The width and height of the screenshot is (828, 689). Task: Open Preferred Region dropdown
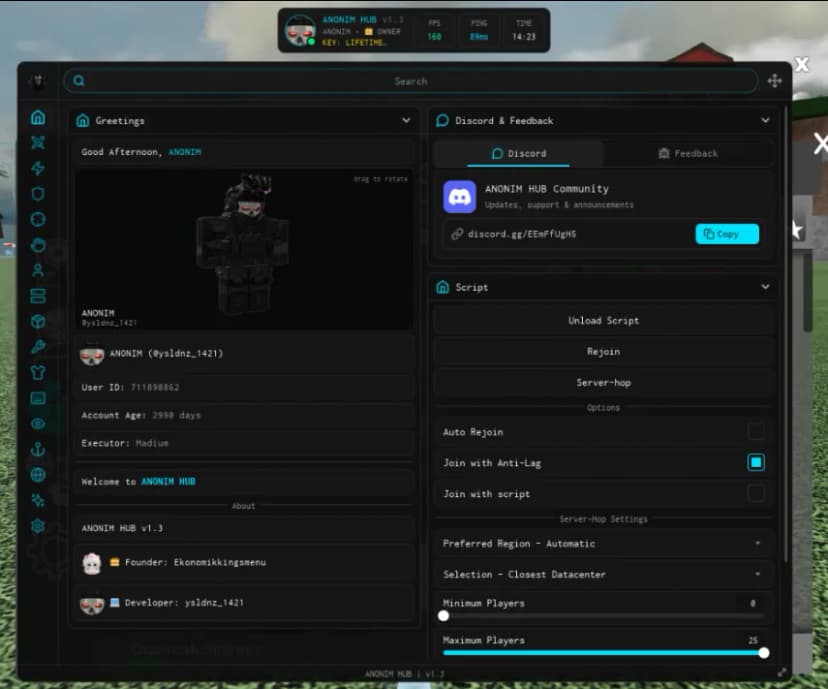tap(603, 543)
